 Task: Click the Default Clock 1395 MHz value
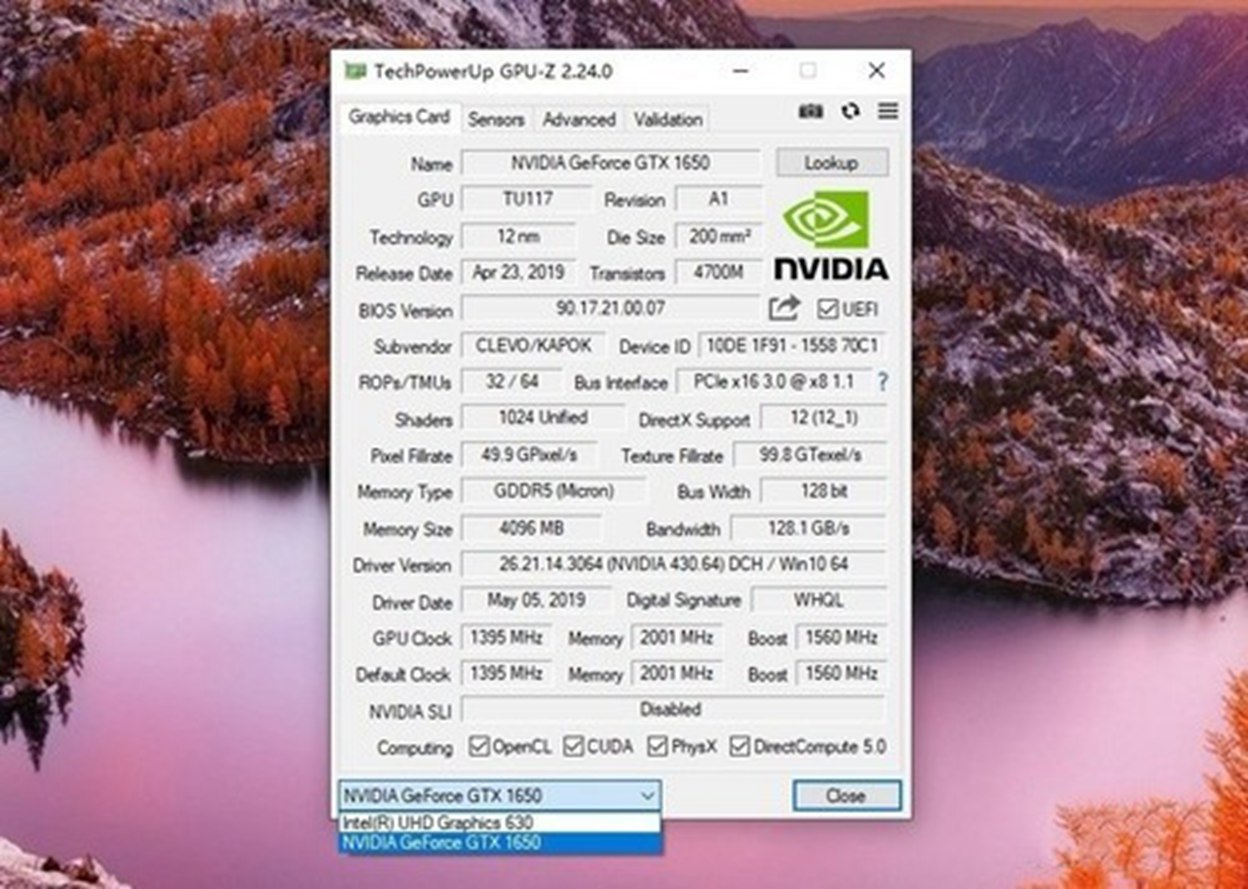pos(506,673)
